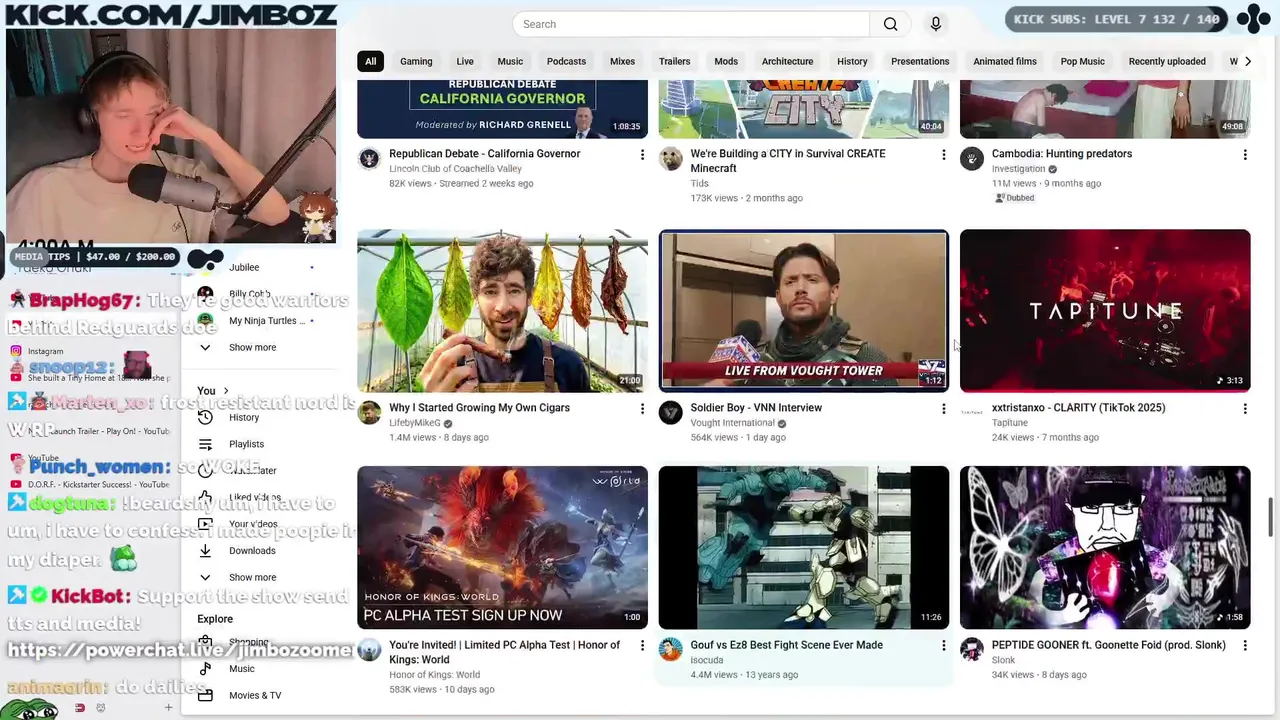This screenshot has height=720, width=1280.
Task: Open Isocuda channel avatar
Action: [x=671, y=650]
